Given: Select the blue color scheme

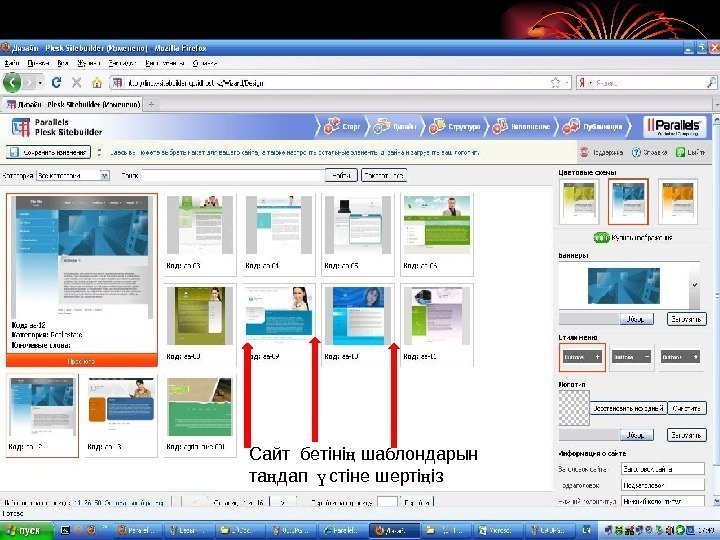Looking at the screenshot, I should 628,202.
